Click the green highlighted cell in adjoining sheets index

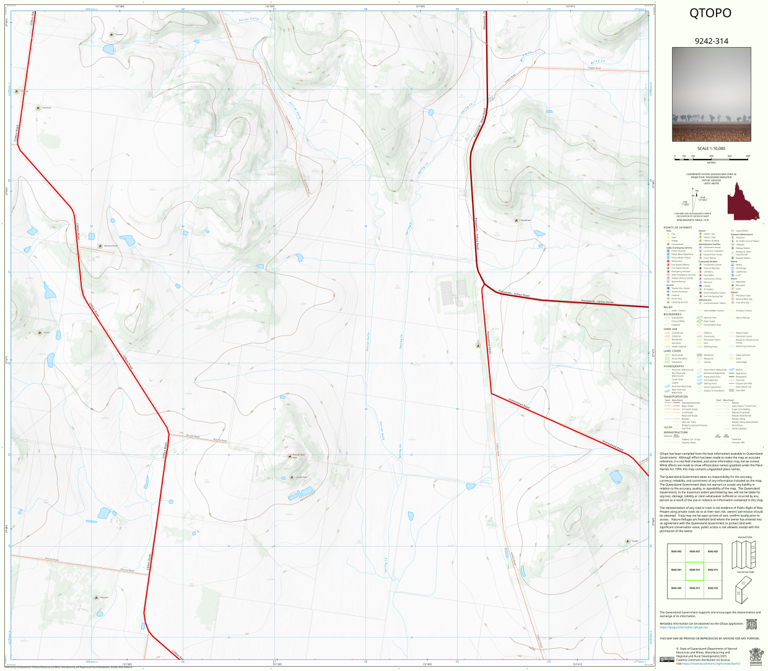pos(694,571)
